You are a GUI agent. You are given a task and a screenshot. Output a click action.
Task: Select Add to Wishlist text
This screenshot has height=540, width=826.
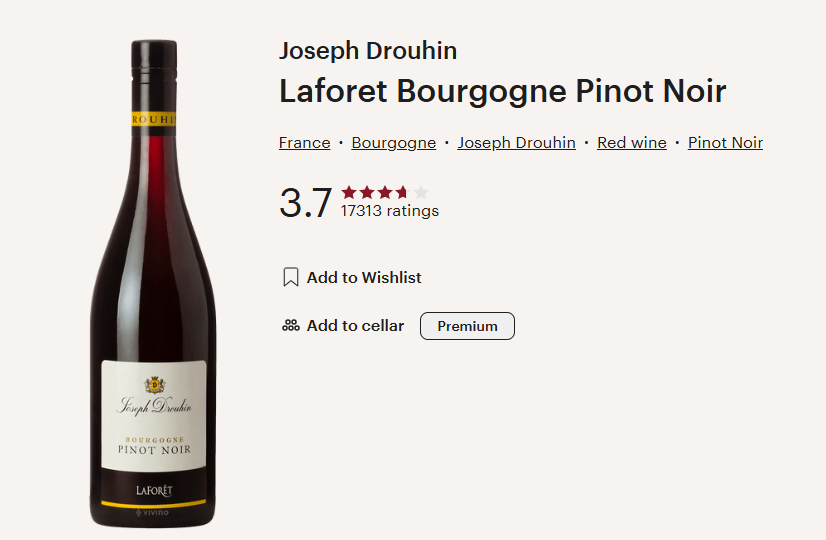364,278
